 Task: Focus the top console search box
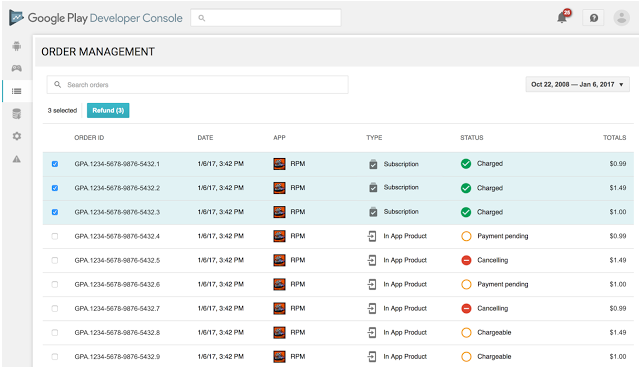pos(266,18)
